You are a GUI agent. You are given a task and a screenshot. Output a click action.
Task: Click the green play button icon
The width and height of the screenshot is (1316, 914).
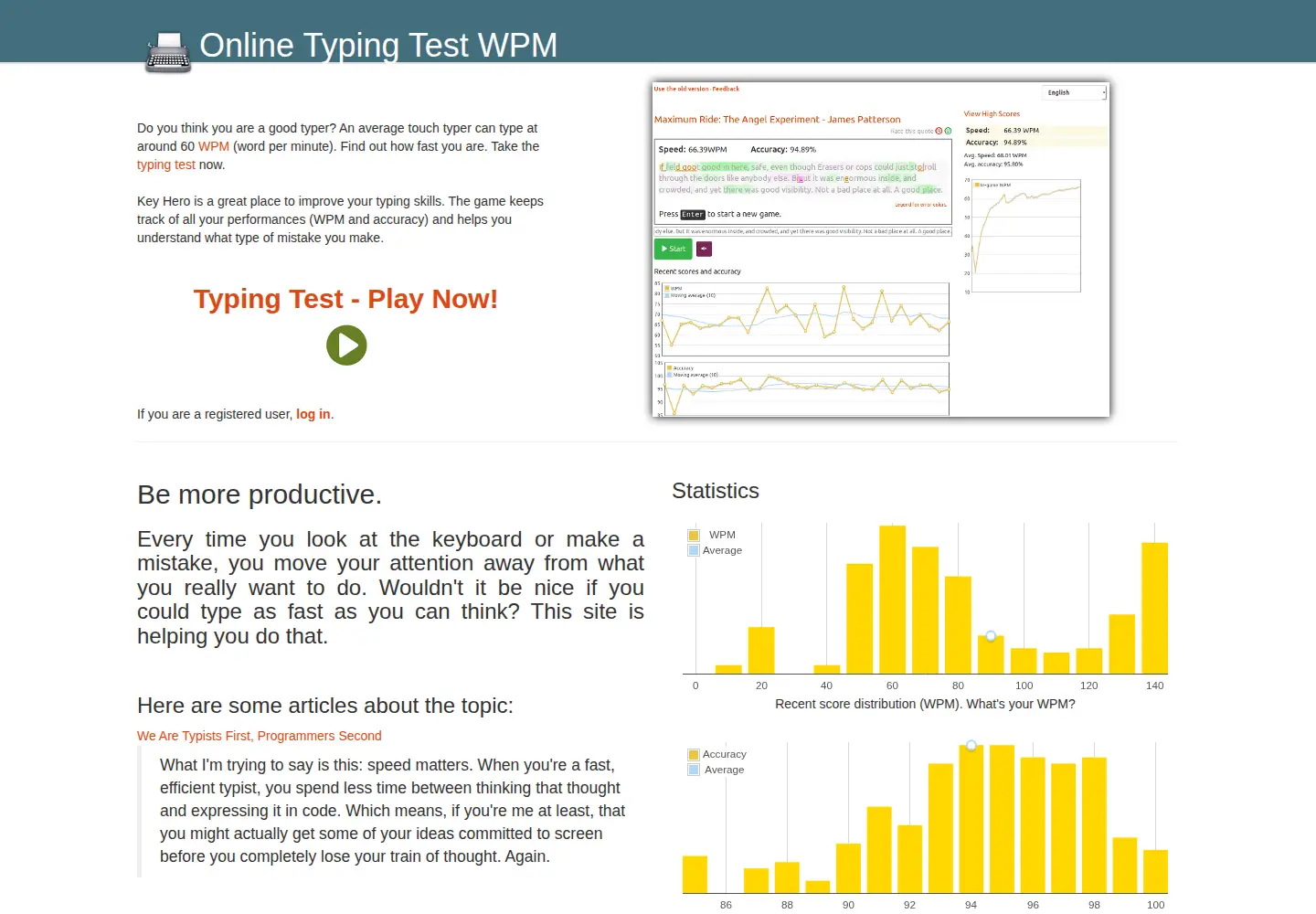pos(346,345)
